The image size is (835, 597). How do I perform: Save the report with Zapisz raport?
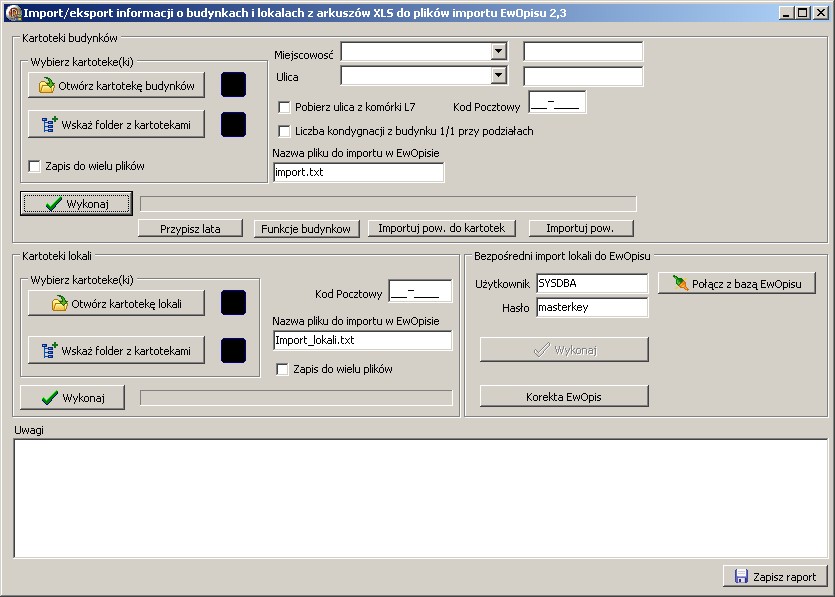point(775,576)
